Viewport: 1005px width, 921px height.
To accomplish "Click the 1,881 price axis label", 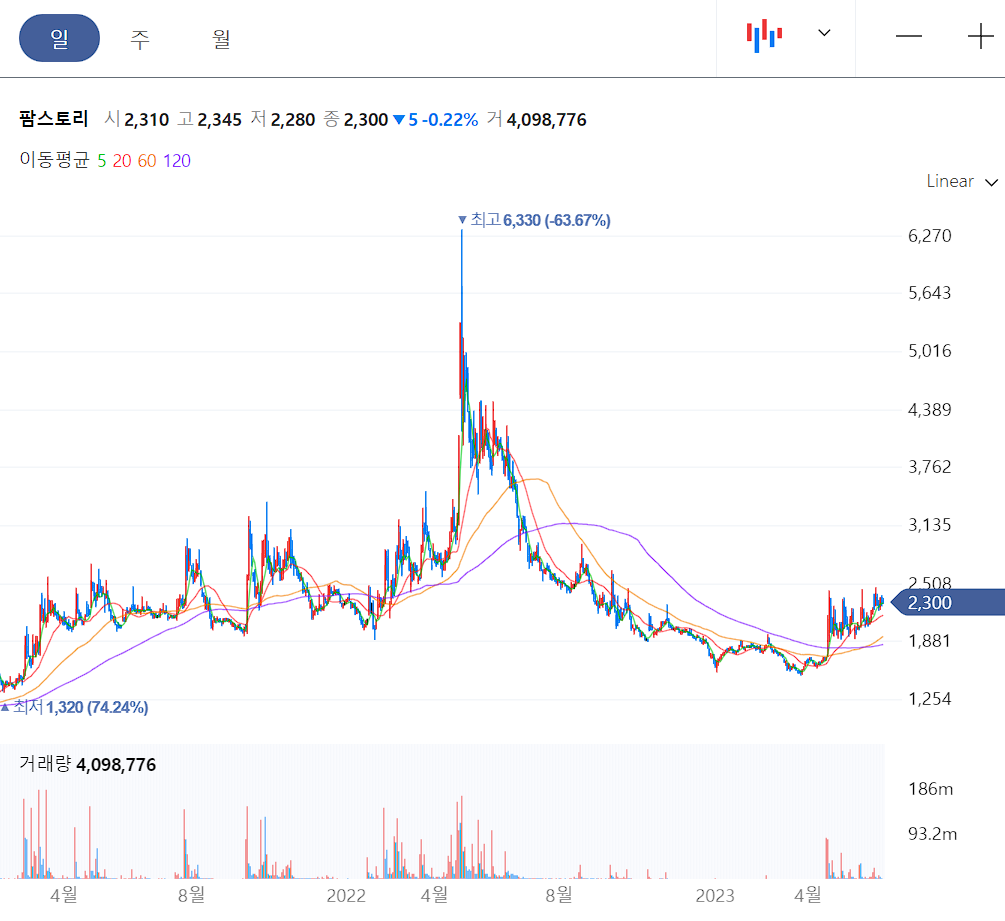I will coord(929,641).
